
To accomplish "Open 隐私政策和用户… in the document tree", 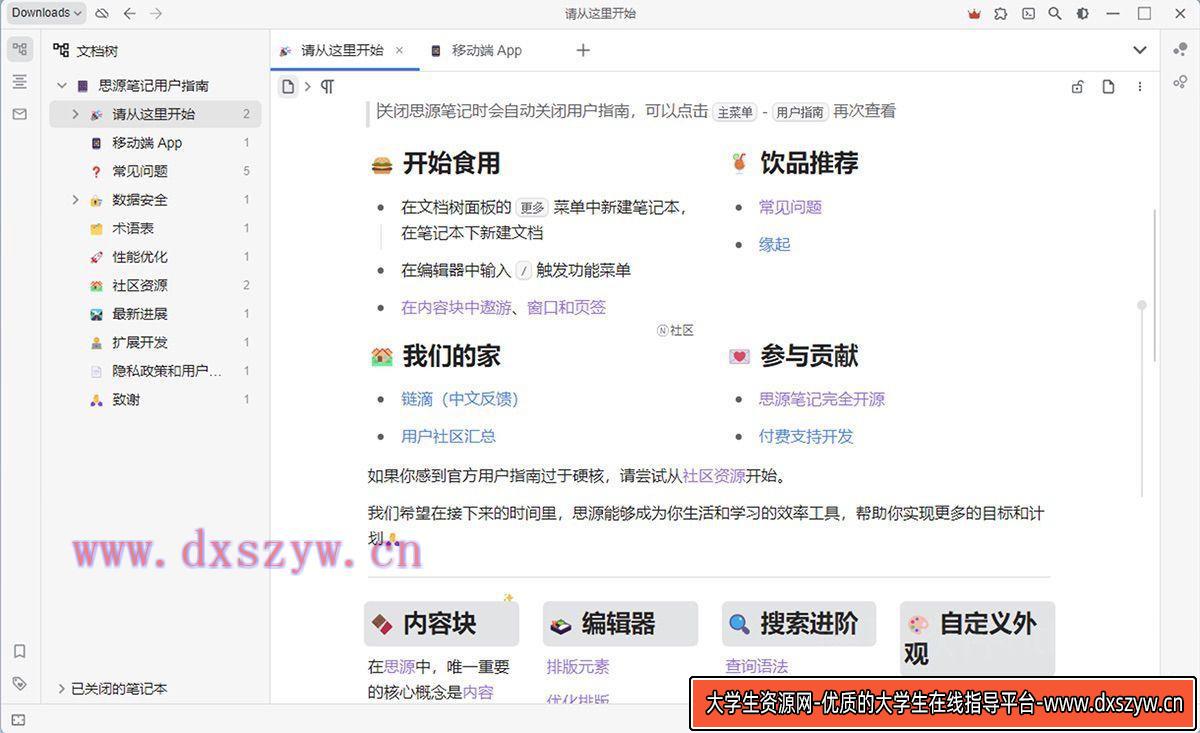I will [x=167, y=371].
